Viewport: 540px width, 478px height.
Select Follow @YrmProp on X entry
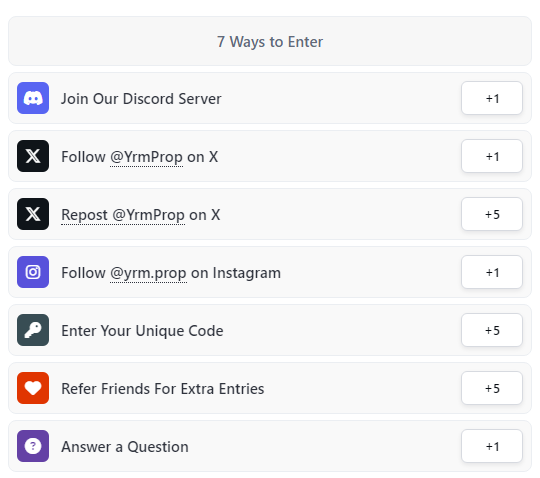pyautogui.click(x=270, y=156)
